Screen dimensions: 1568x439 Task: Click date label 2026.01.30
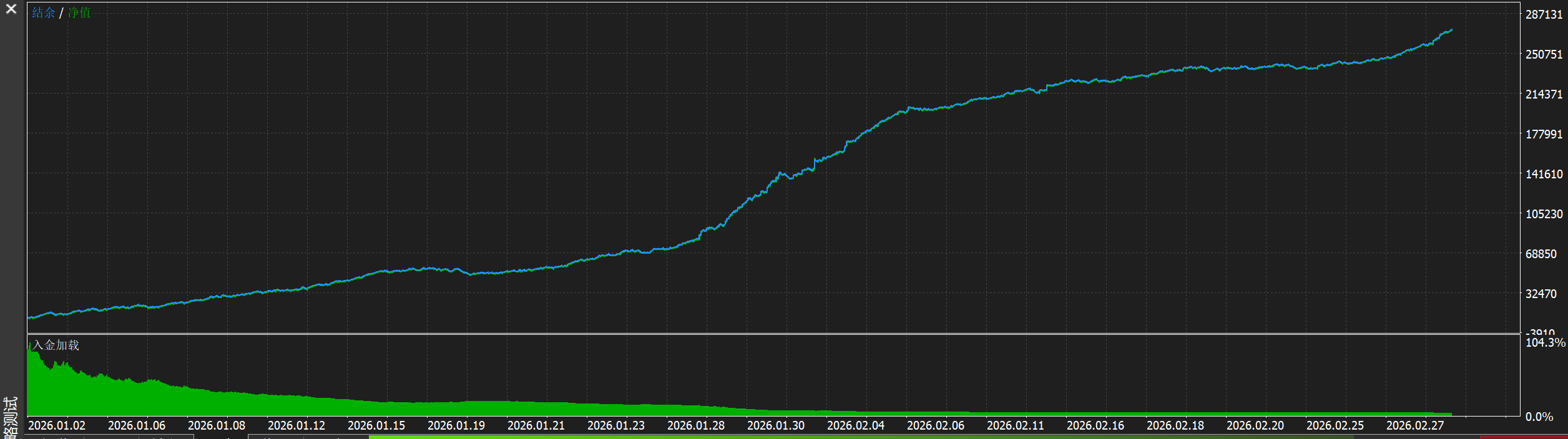tap(776, 425)
